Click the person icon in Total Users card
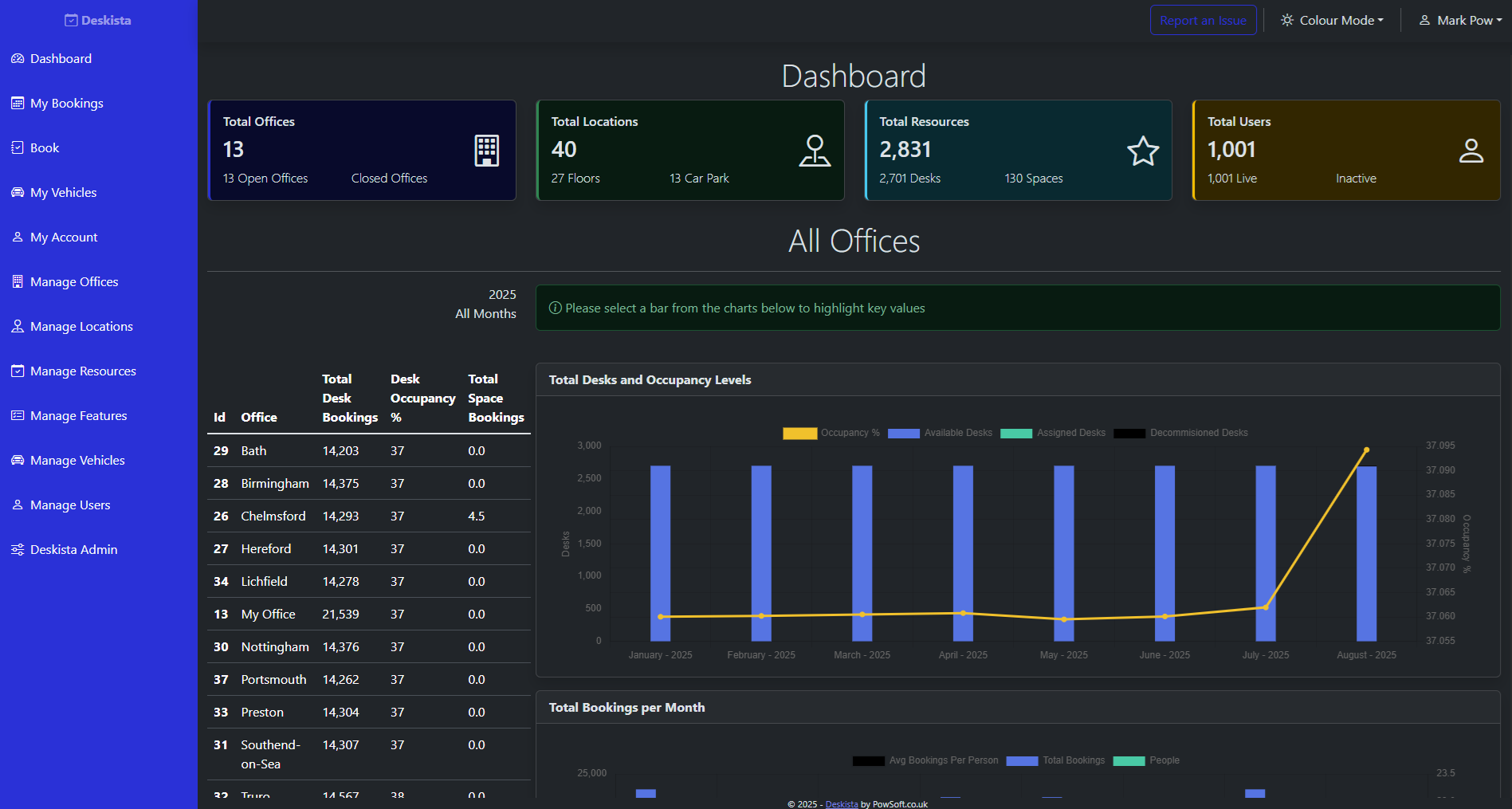The width and height of the screenshot is (1512, 809). coord(1471,151)
